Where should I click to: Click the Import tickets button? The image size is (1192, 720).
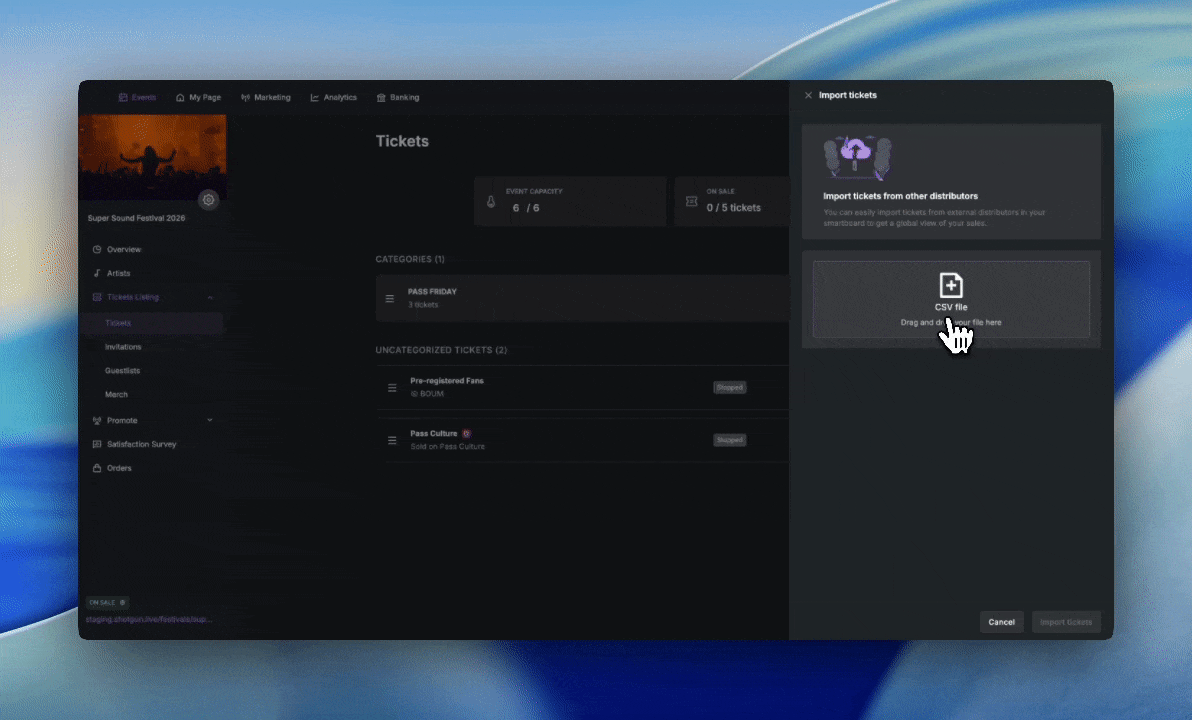[x=1066, y=622]
